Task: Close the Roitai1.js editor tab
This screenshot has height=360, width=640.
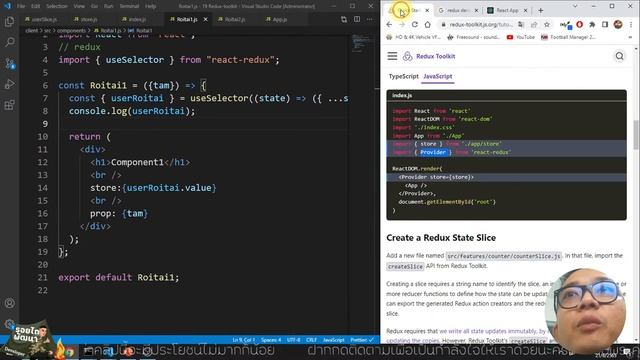Action: 205,19
